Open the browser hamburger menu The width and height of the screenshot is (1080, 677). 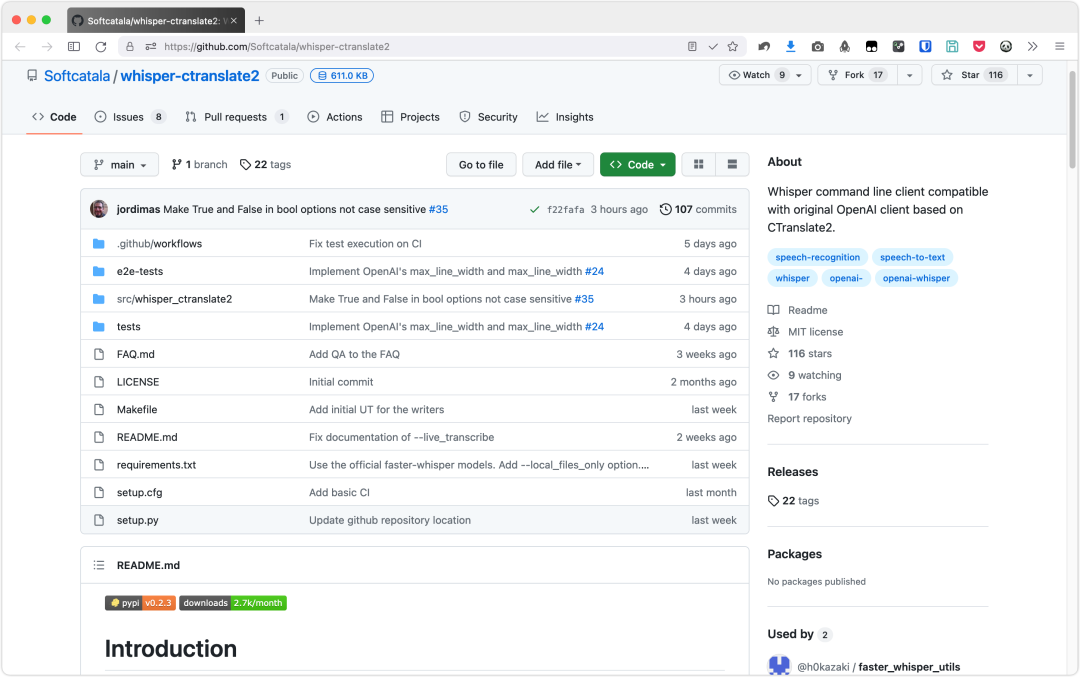click(x=1059, y=47)
